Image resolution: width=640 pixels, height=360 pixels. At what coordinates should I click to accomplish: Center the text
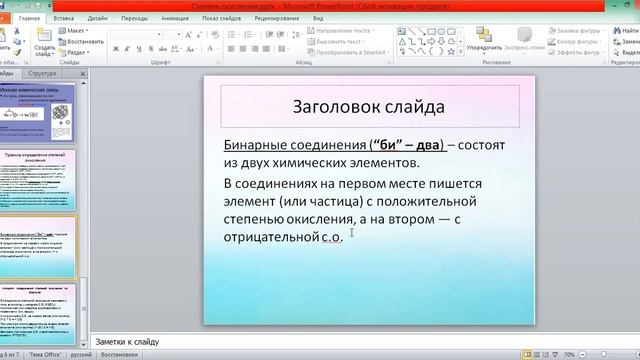pos(243,49)
